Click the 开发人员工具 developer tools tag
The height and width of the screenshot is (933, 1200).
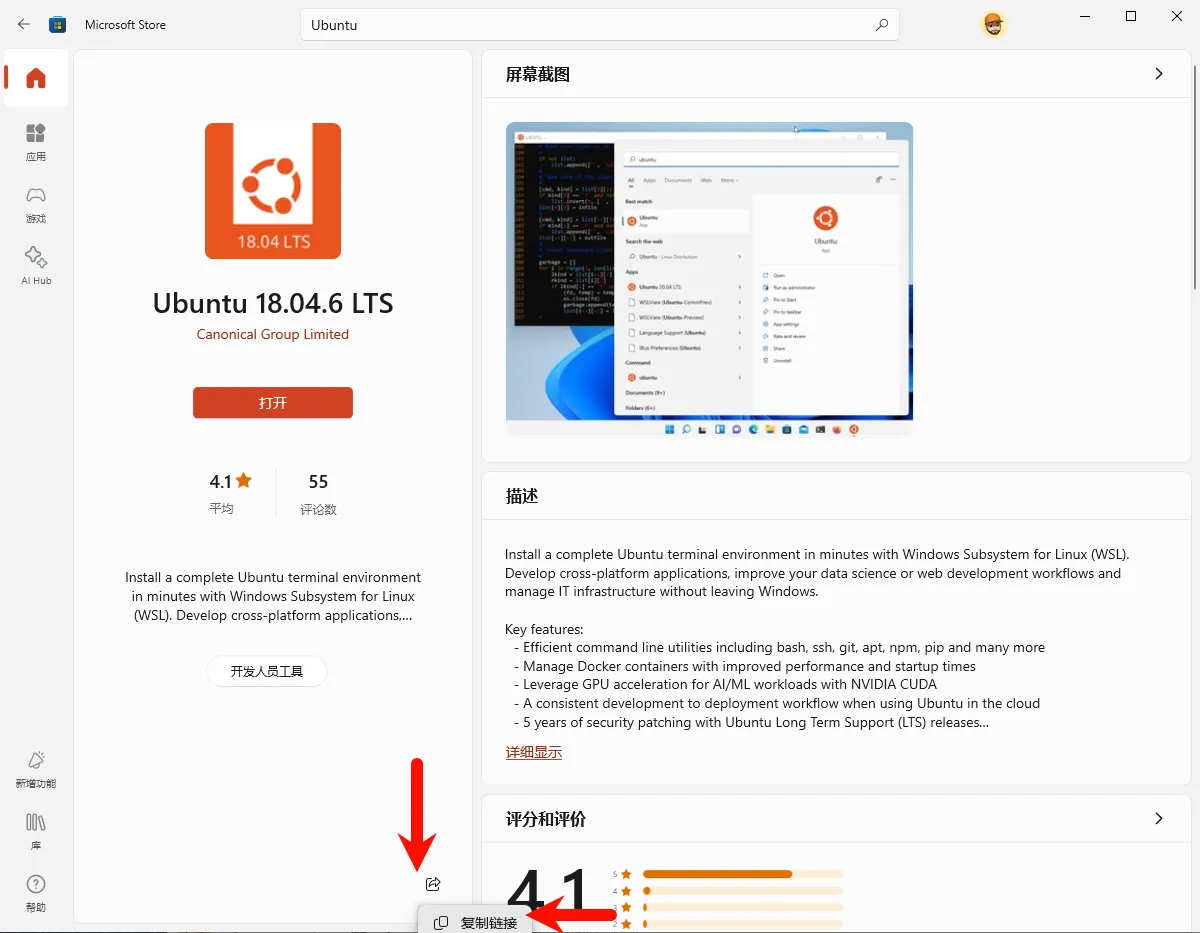(x=267, y=671)
